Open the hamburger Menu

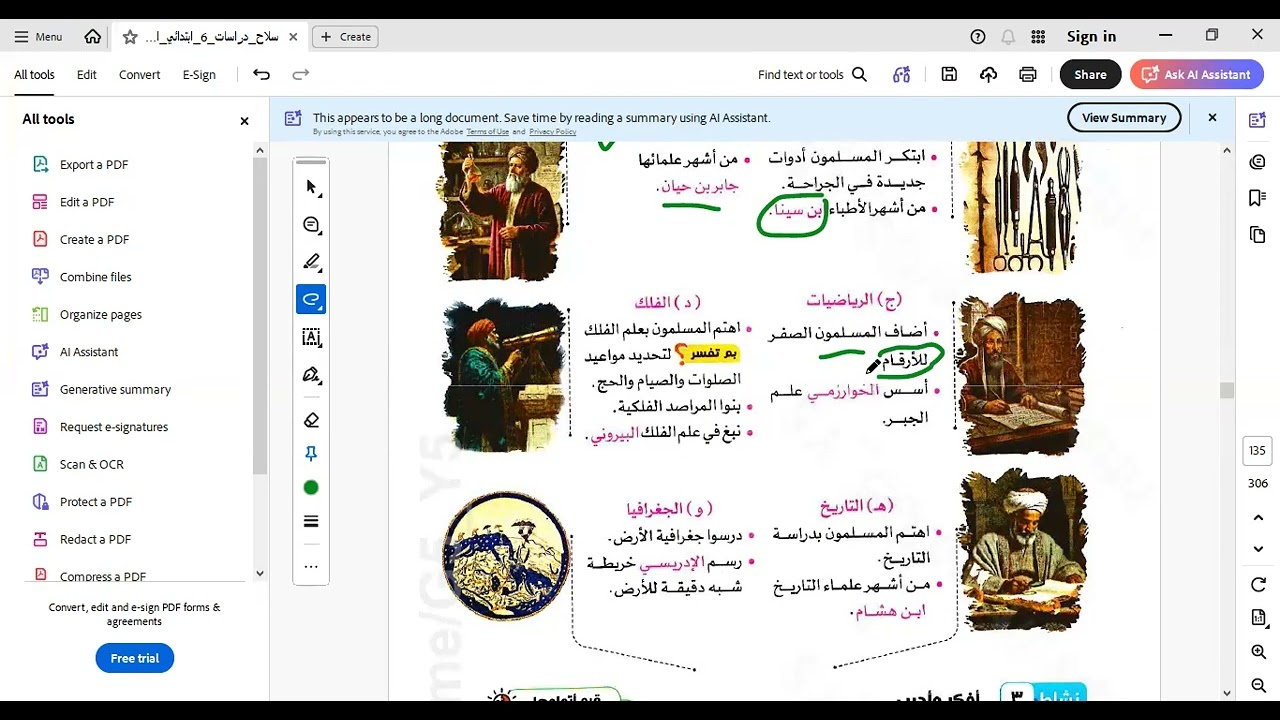click(38, 37)
